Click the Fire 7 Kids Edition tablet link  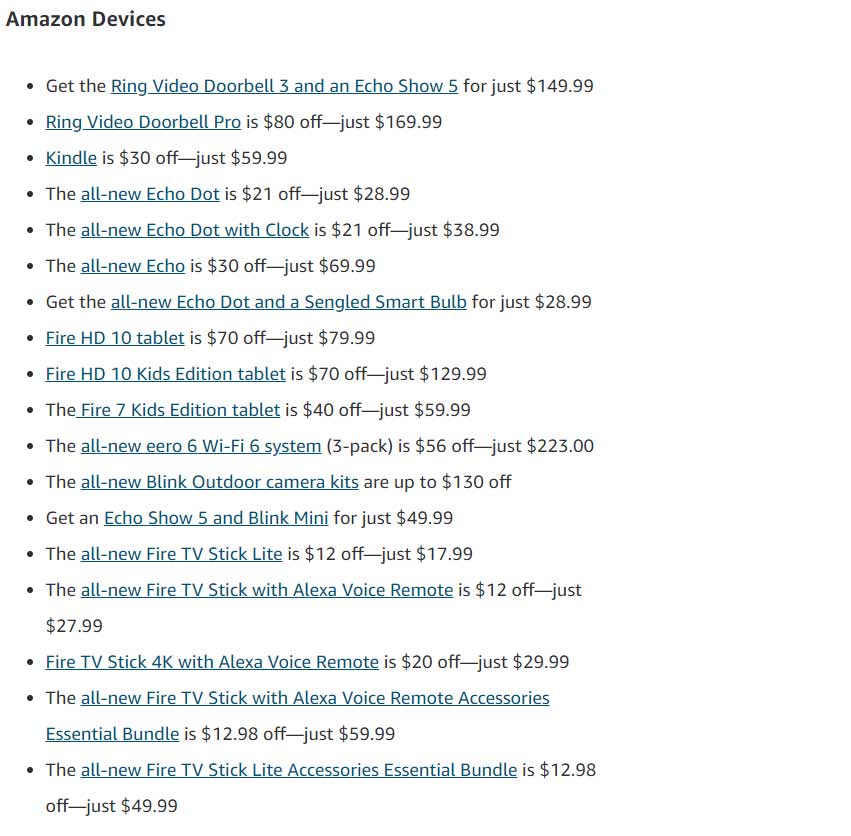point(178,410)
